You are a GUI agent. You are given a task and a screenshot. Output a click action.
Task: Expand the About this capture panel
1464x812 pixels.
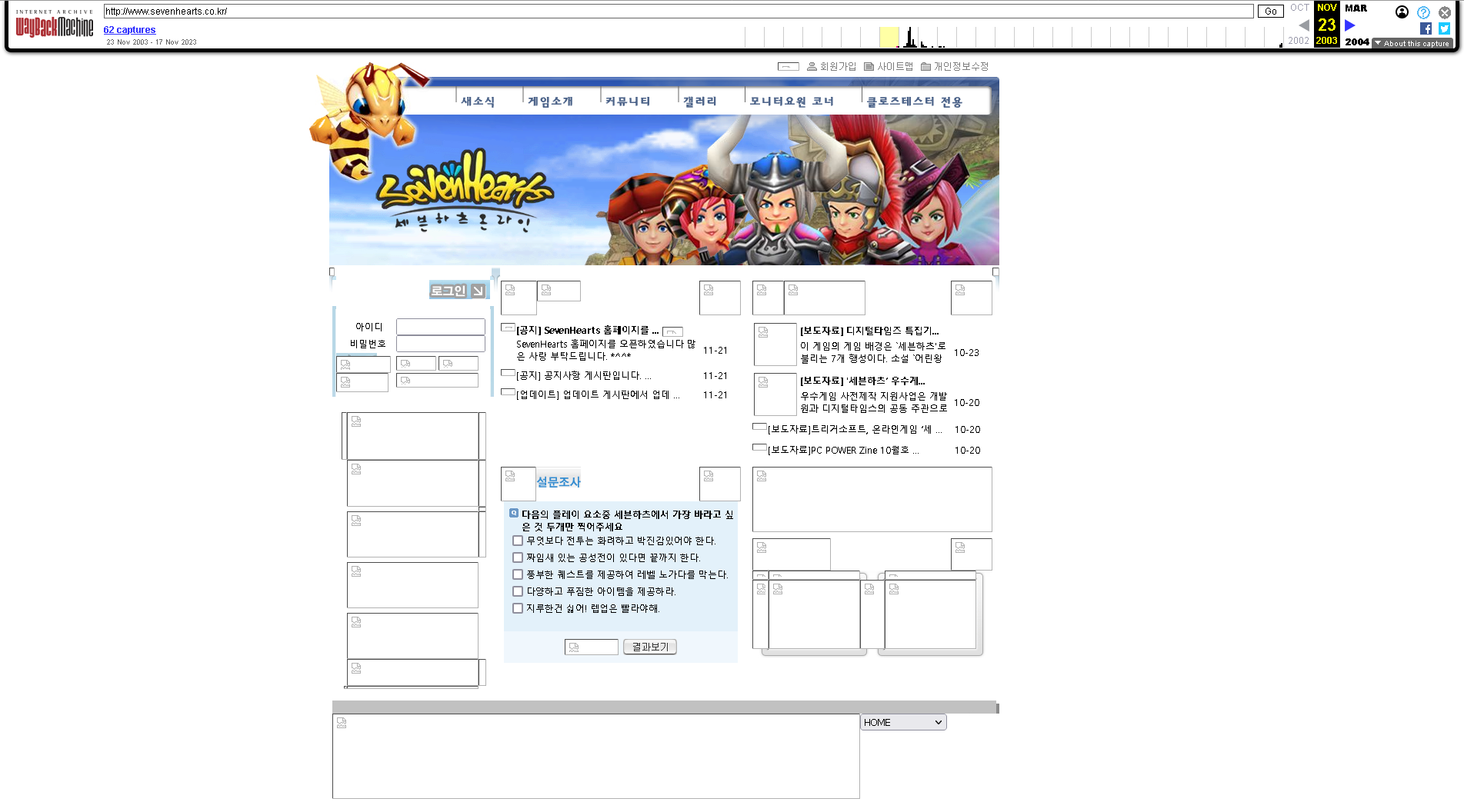(x=1414, y=44)
